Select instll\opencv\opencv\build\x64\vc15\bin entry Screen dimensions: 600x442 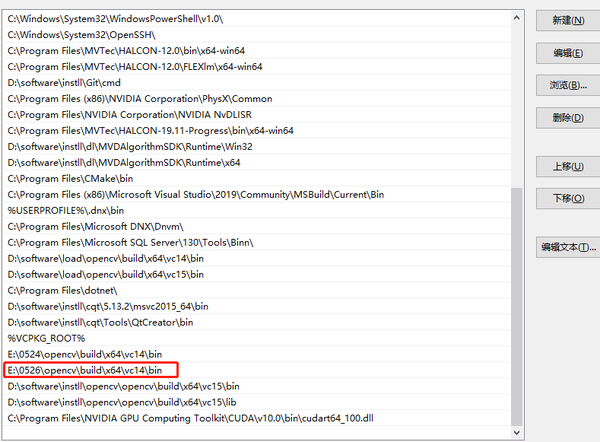click(x=257, y=387)
